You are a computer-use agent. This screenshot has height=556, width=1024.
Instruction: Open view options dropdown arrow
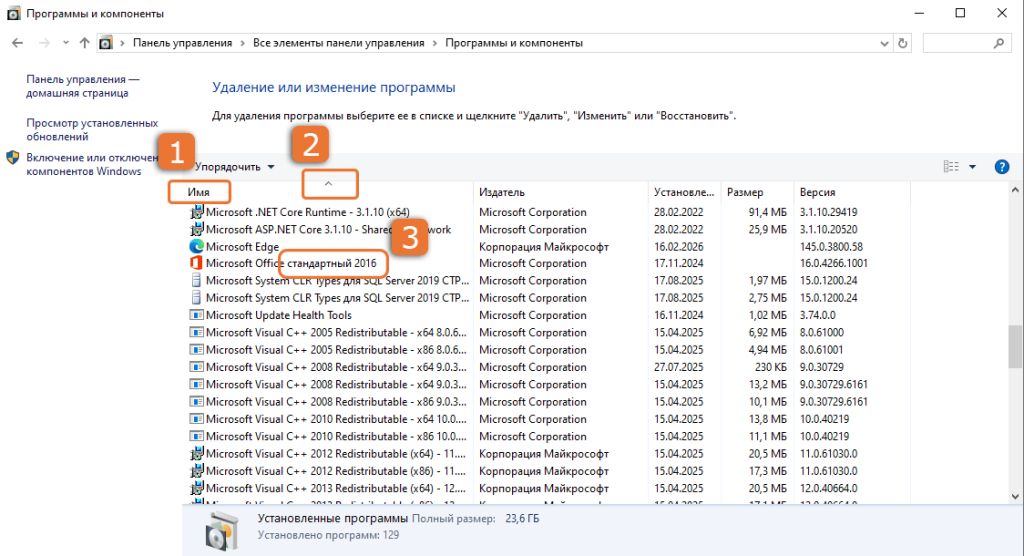972,167
